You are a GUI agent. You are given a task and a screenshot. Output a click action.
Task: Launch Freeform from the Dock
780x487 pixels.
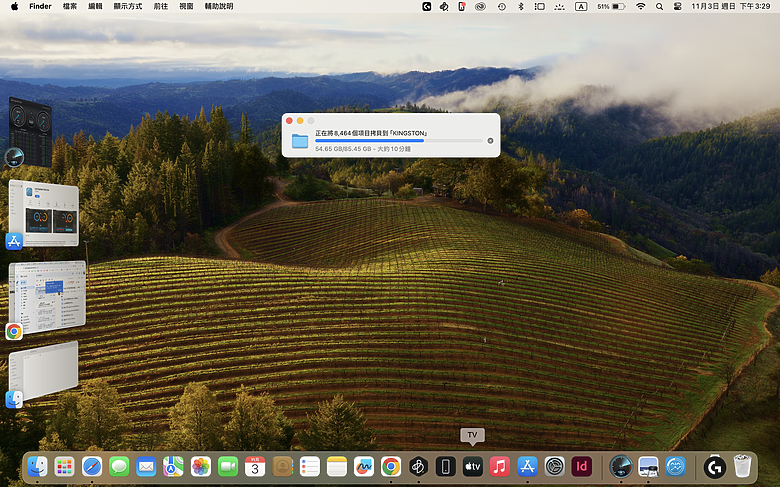pos(364,467)
